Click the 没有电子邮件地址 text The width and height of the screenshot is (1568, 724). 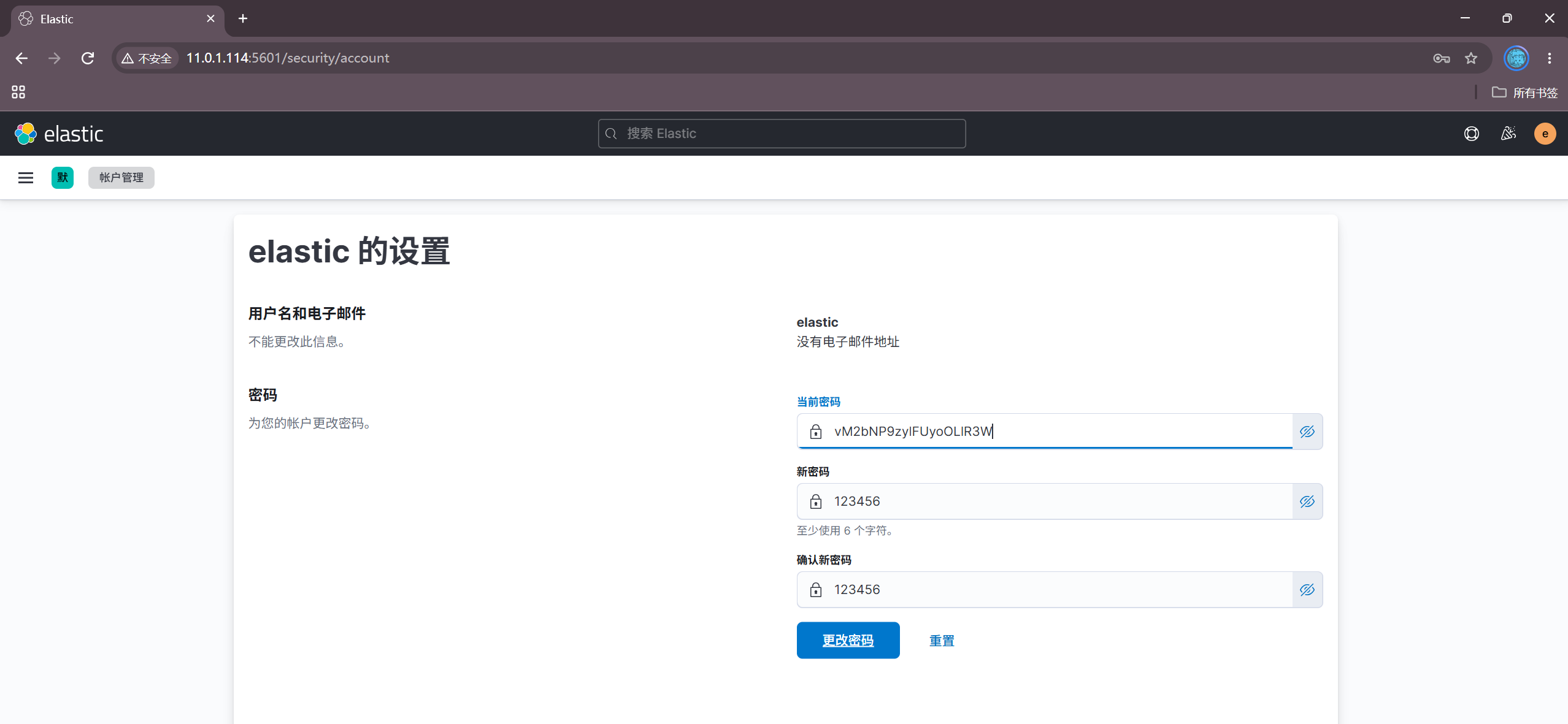(x=848, y=342)
